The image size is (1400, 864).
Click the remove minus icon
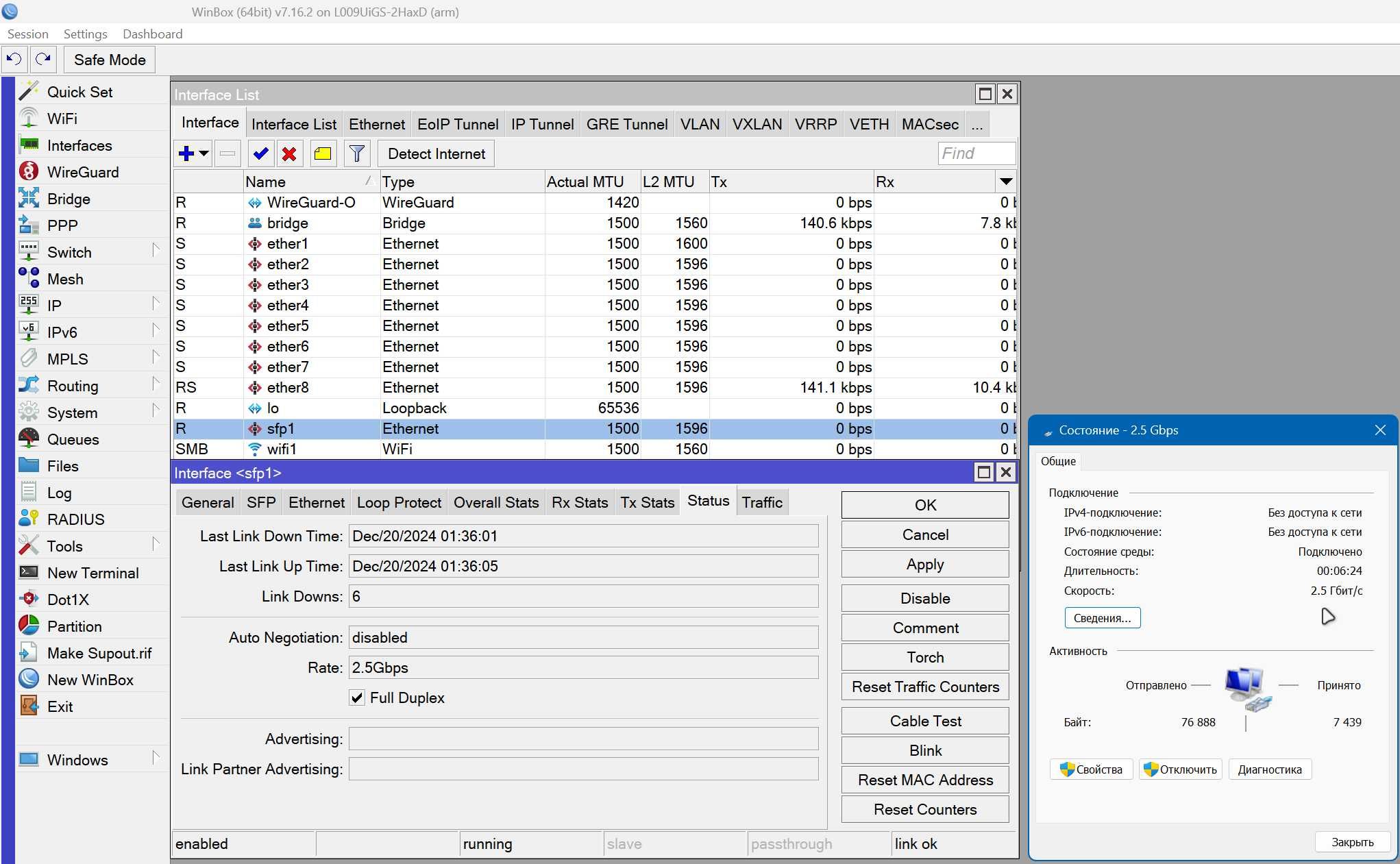pyautogui.click(x=228, y=153)
